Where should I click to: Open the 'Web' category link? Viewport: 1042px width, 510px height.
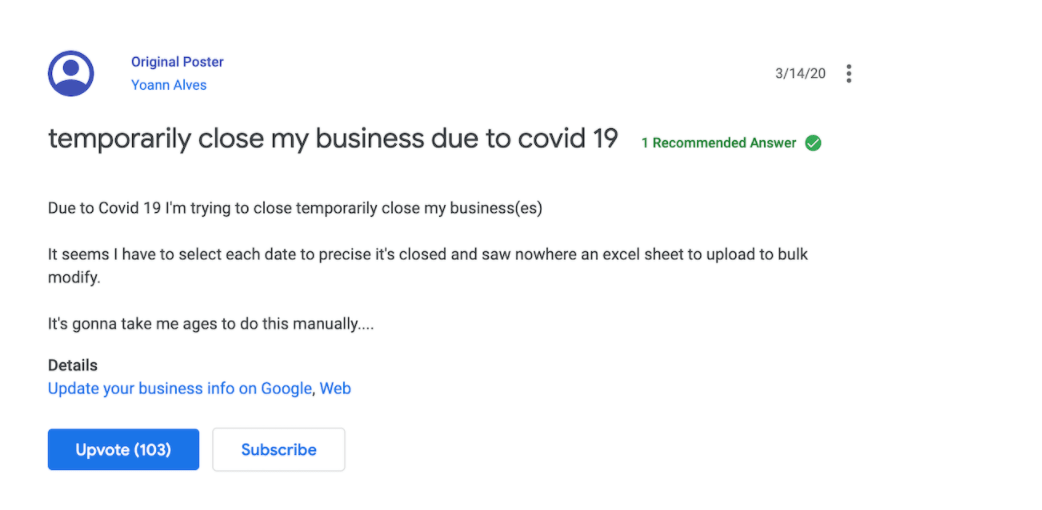[x=335, y=388]
